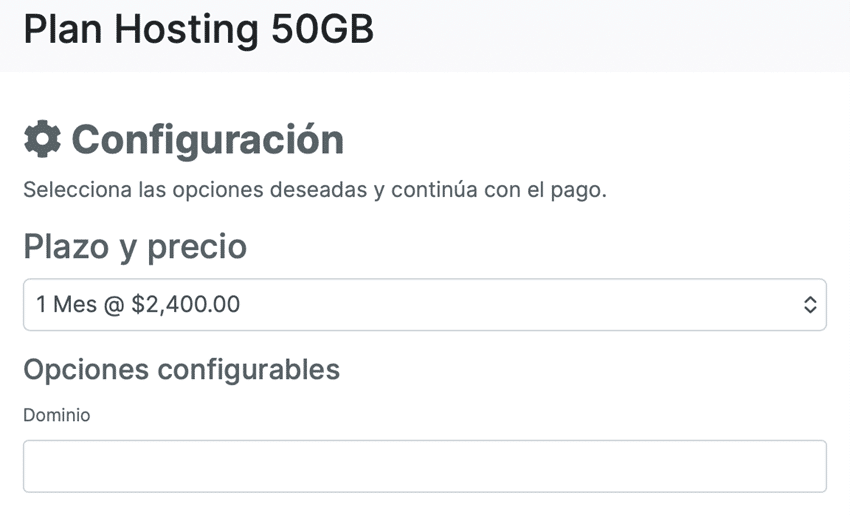
Task: Select the "1 Mes @ $2,400.00" option text
Action: click(138, 304)
